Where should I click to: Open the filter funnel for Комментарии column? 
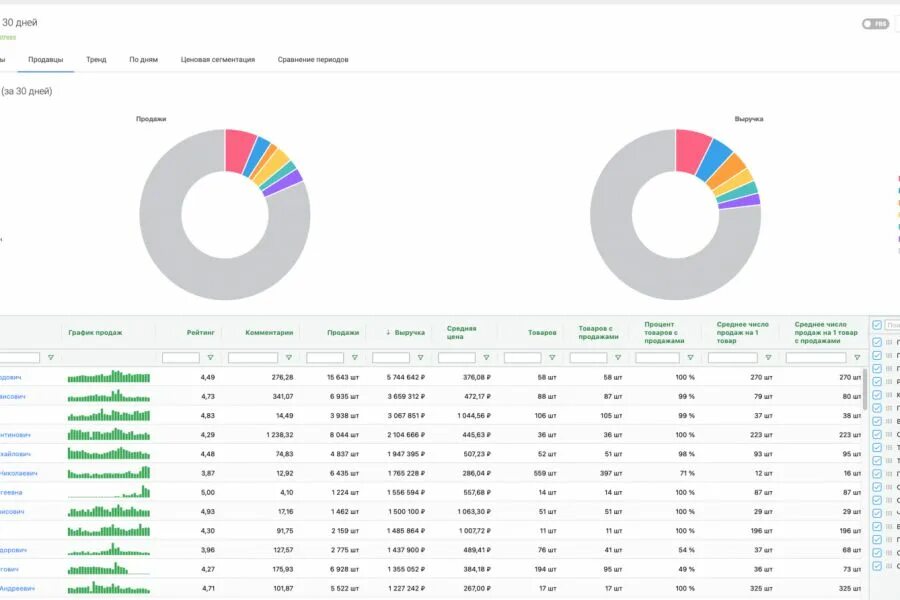(x=289, y=358)
